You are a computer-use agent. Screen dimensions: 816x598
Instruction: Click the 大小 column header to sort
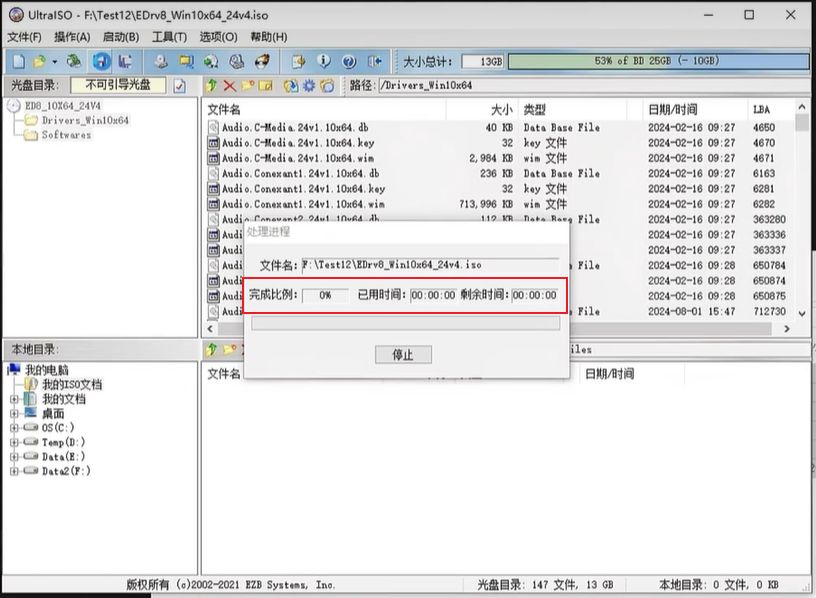pos(500,109)
